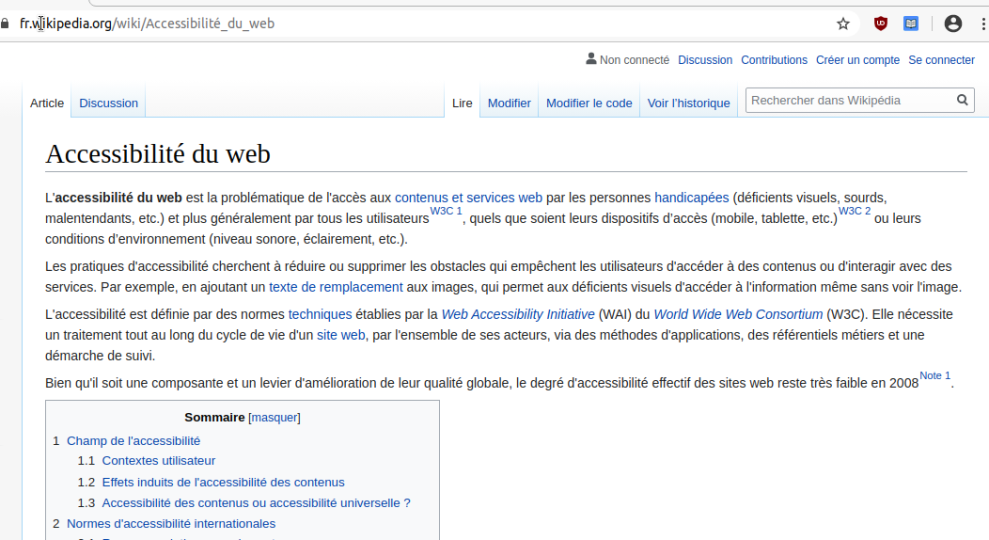Open the W3C 2 reference note

coord(855,211)
